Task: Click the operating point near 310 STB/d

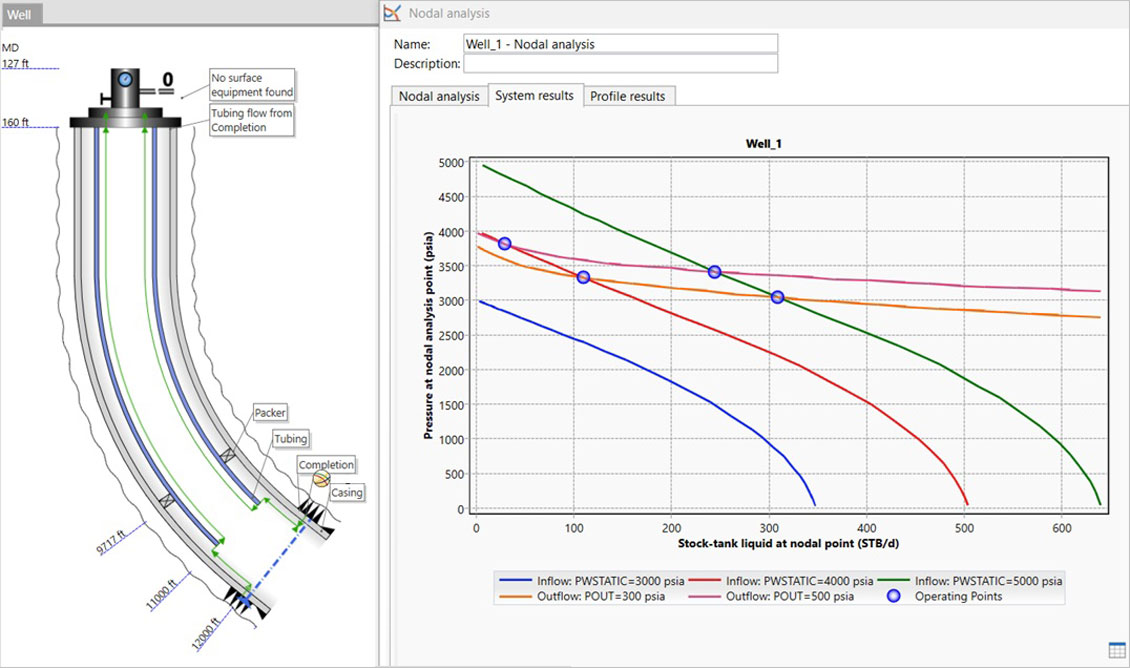Action: (x=777, y=297)
